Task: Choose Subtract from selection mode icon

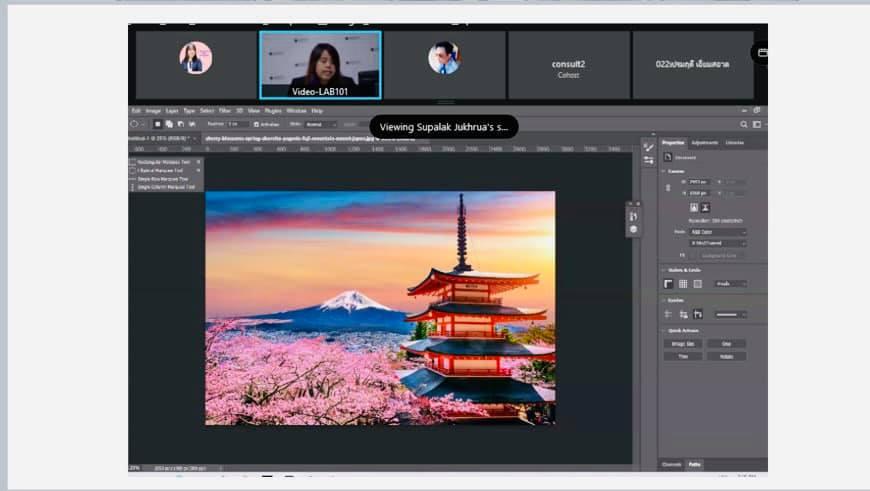Action: coord(181,124)
